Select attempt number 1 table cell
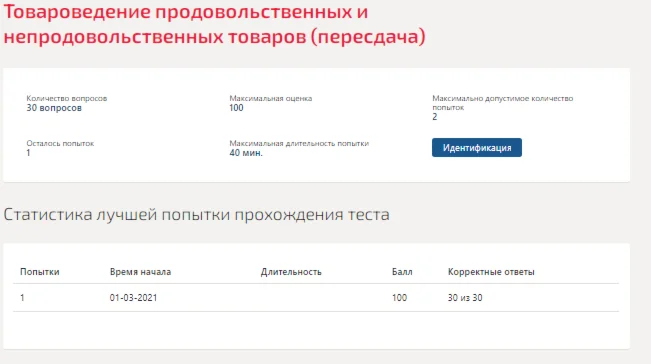Image resolution: width=651 pixels, height=364 pixels. click(22, 298)
